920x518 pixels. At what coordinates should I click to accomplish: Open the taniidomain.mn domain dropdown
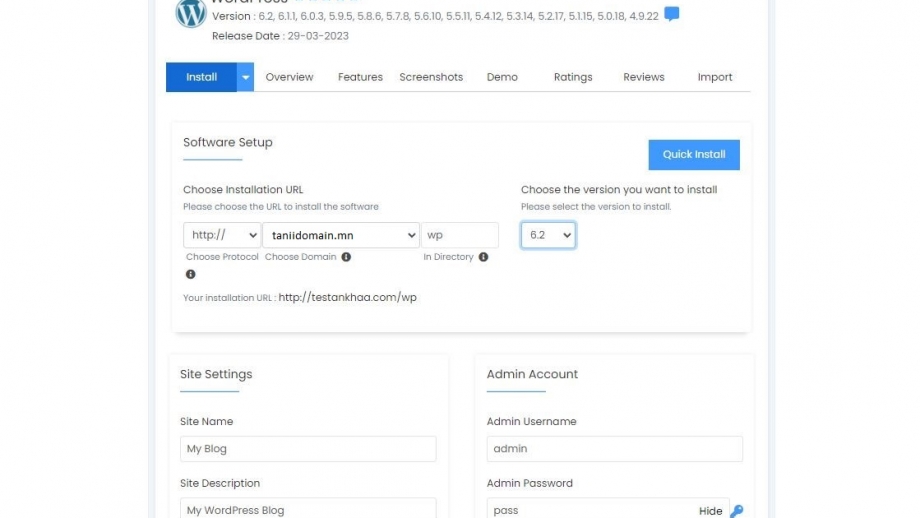[x=341, y=235]
